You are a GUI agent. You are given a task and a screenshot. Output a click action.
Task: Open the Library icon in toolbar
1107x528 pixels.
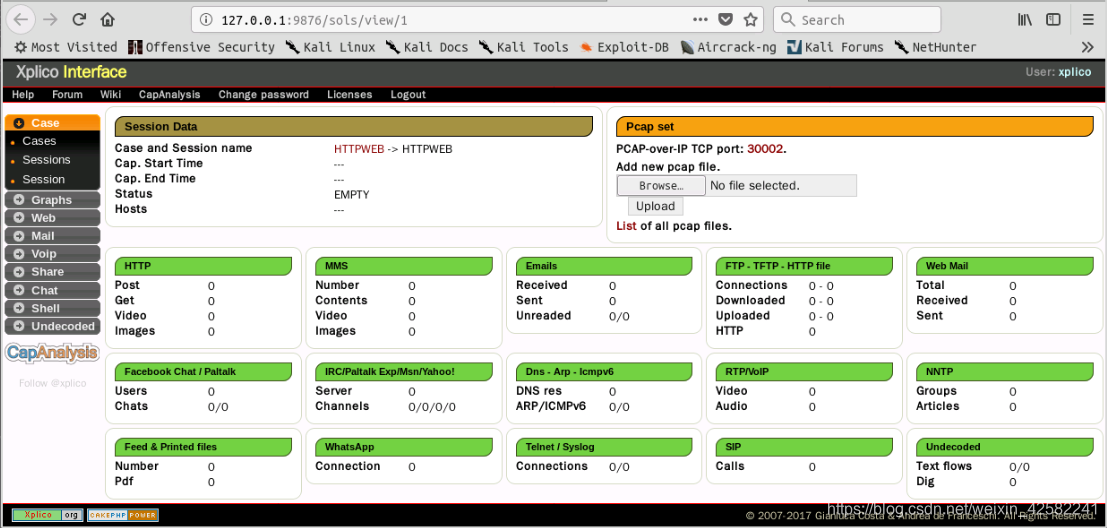click(1025, 20)
